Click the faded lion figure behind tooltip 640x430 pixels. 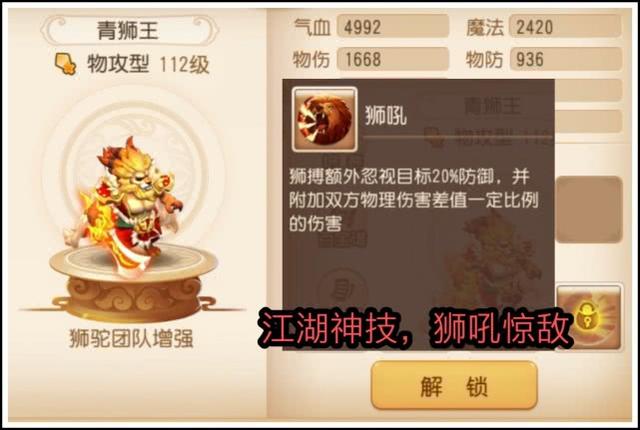[x=494, y=253]
